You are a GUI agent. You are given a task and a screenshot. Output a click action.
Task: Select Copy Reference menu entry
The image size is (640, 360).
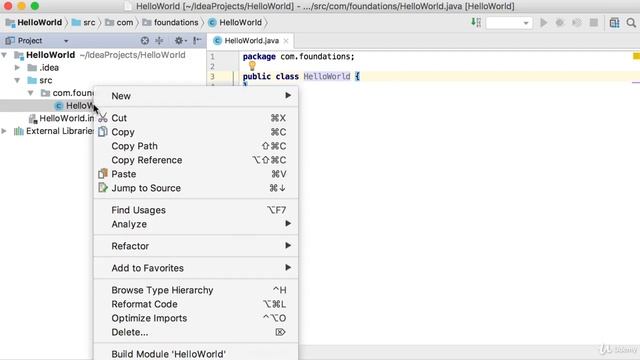(196, 160)
